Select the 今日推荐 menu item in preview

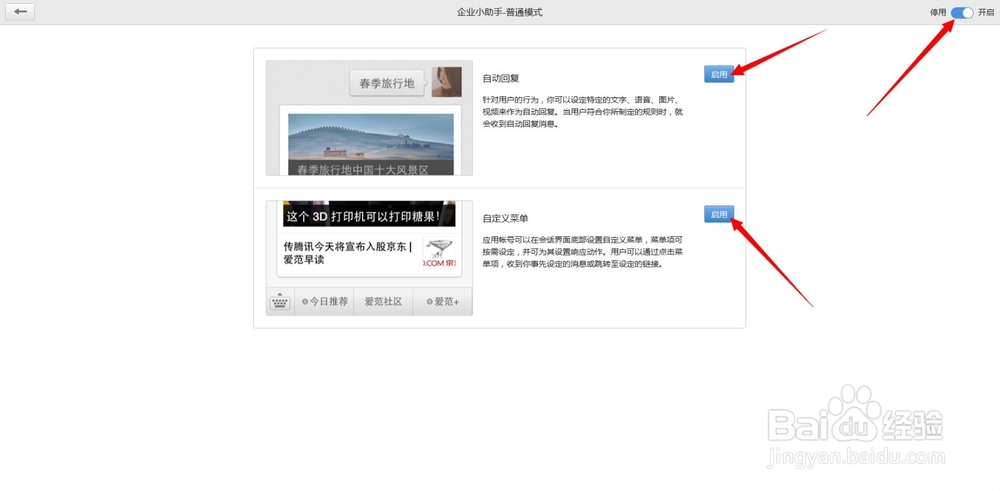pyautogui.click(x=325, y=302)
